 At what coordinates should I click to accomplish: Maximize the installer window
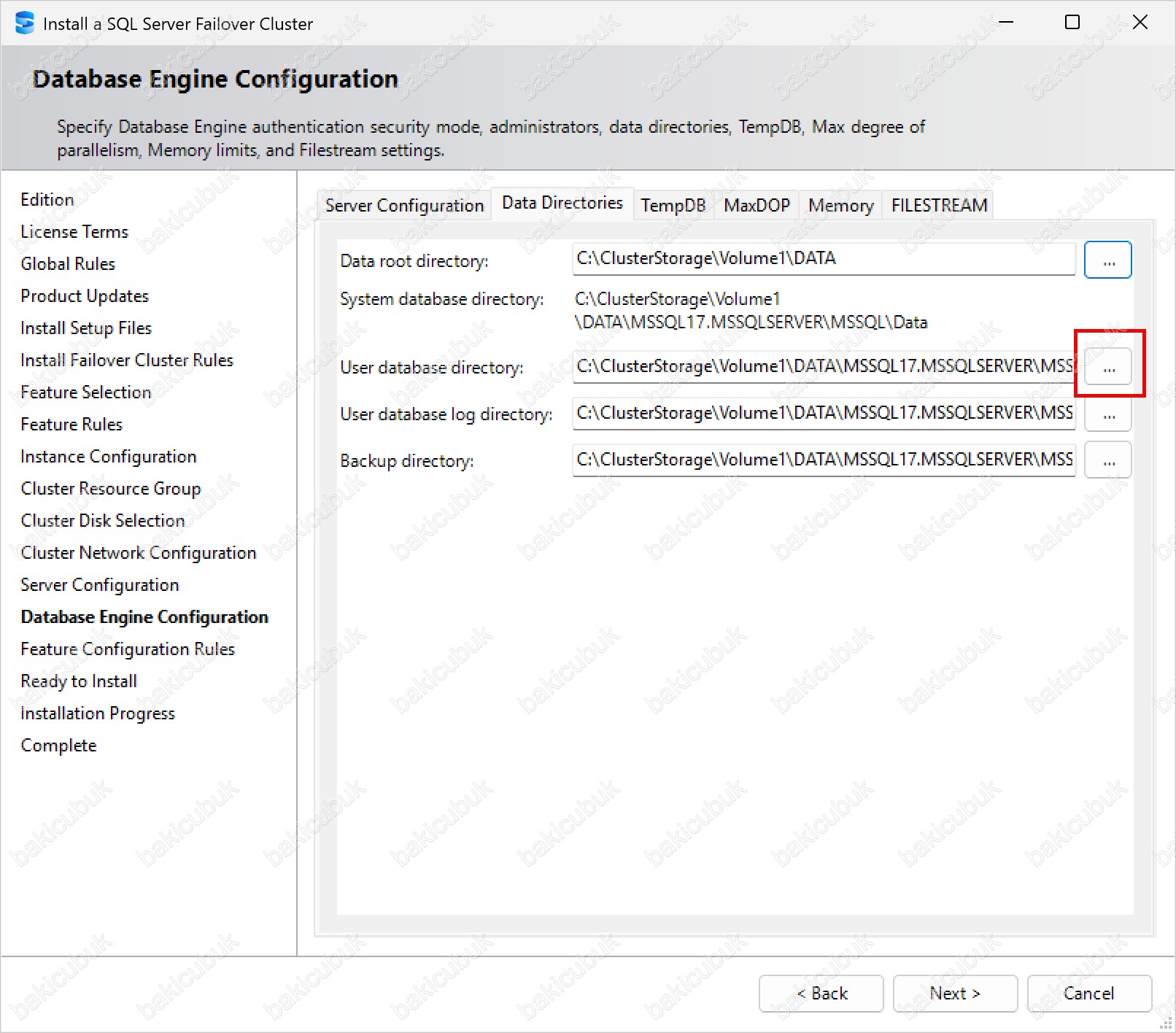click(1072, 23)
